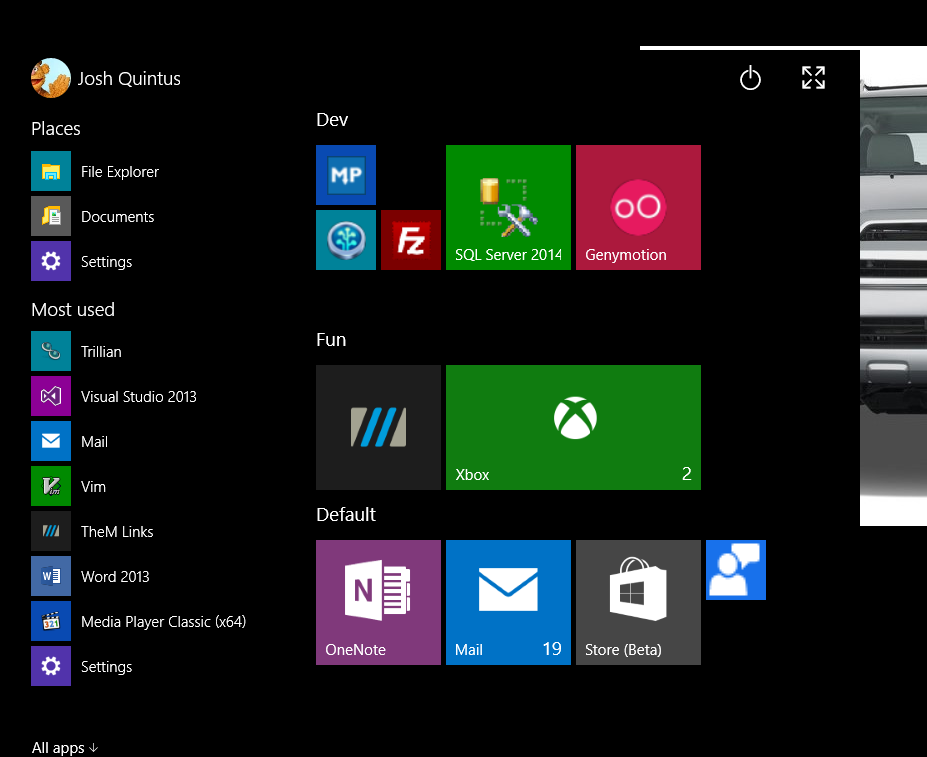Click Settings gear icon under Places
Image resolution: width=927 pixels, height=757 pixels.
pos(51,261)
